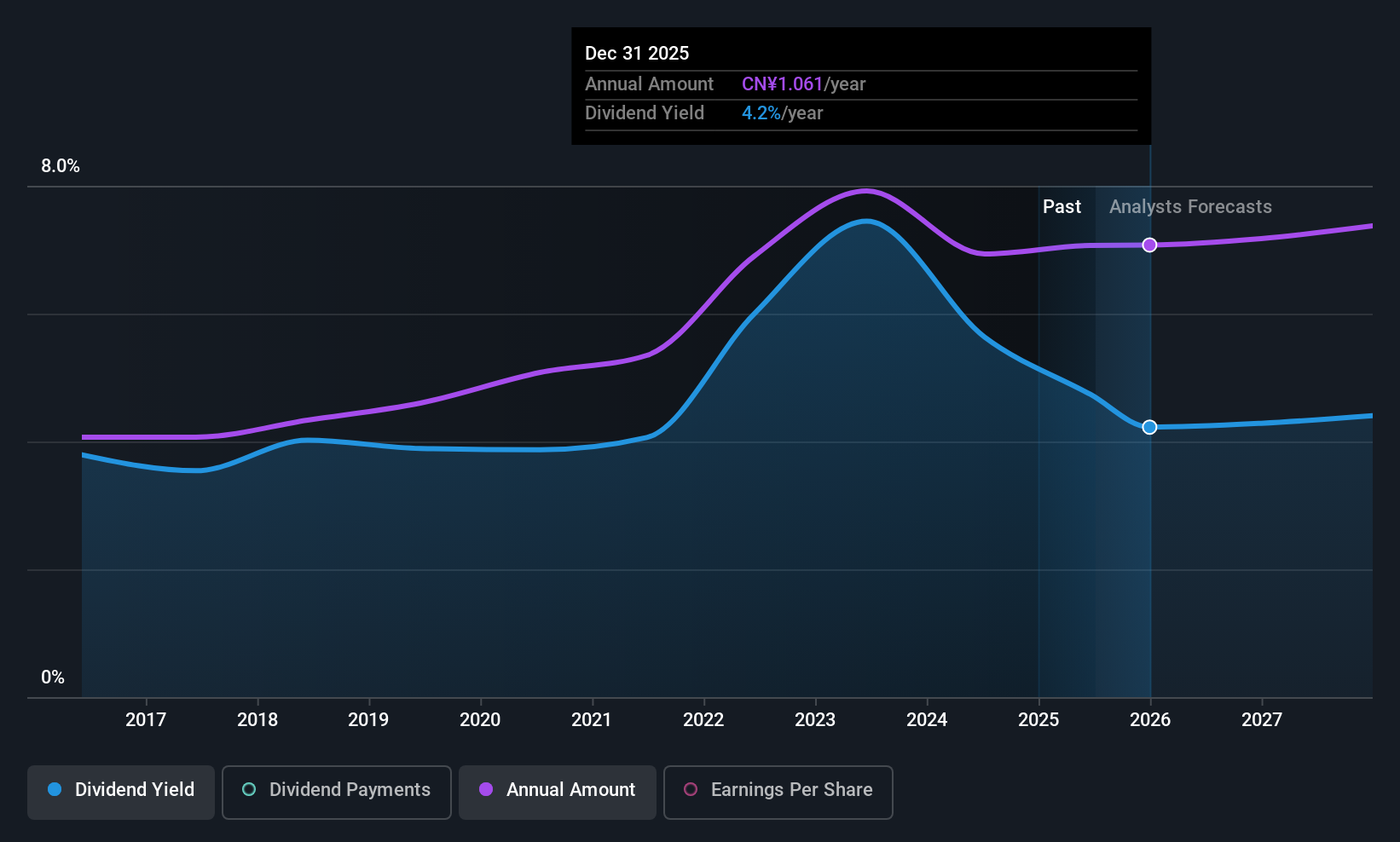Click the 2025 x-axis label
Screen dimensions: 1400x842
1038,720
